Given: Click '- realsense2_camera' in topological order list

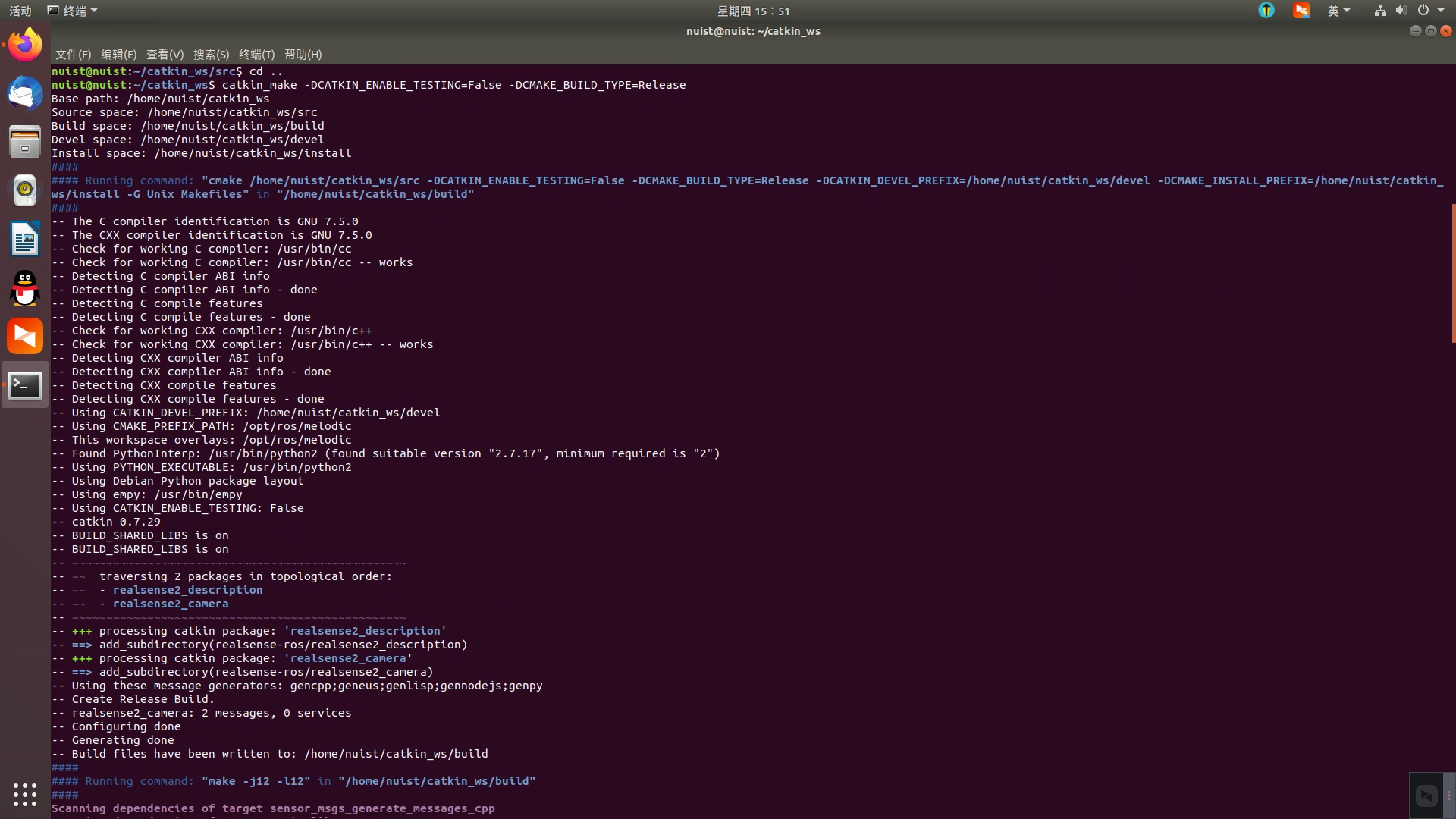Looking at the screenshot, I should click(164, 604).
